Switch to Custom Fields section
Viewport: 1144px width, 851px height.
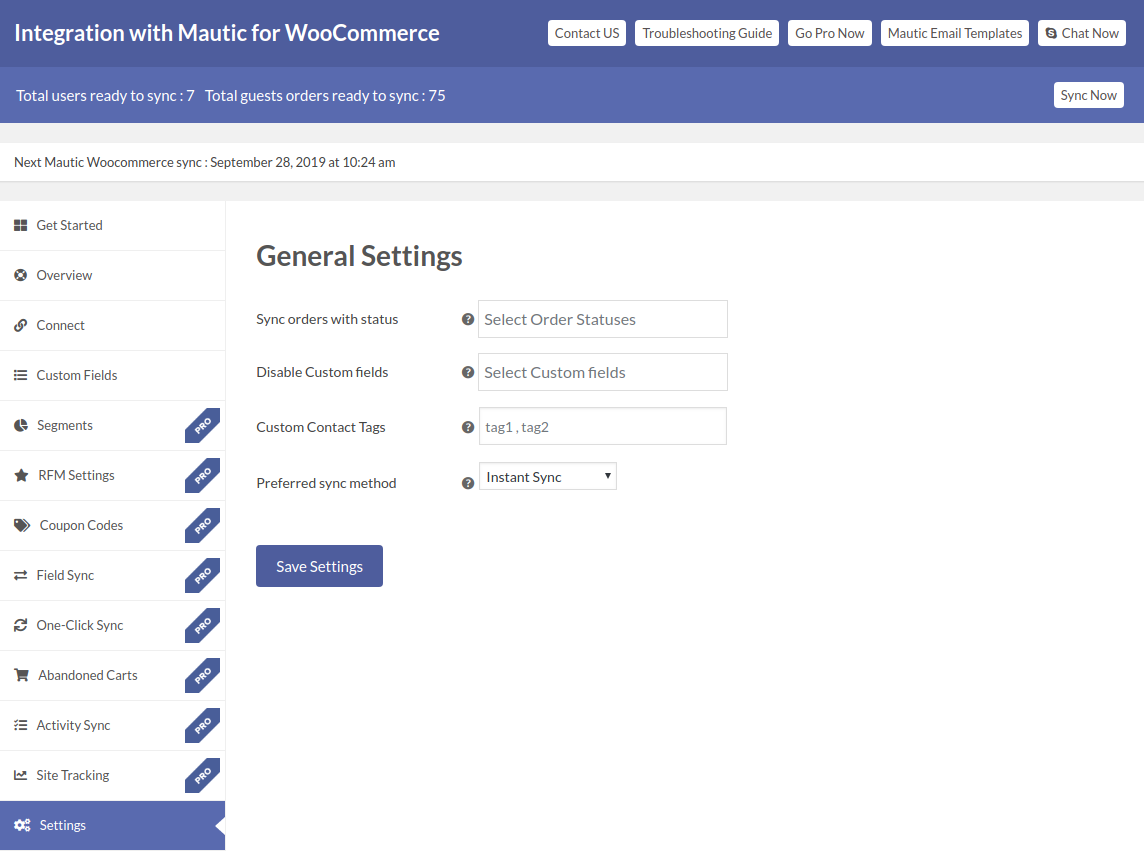click(112, 375)
